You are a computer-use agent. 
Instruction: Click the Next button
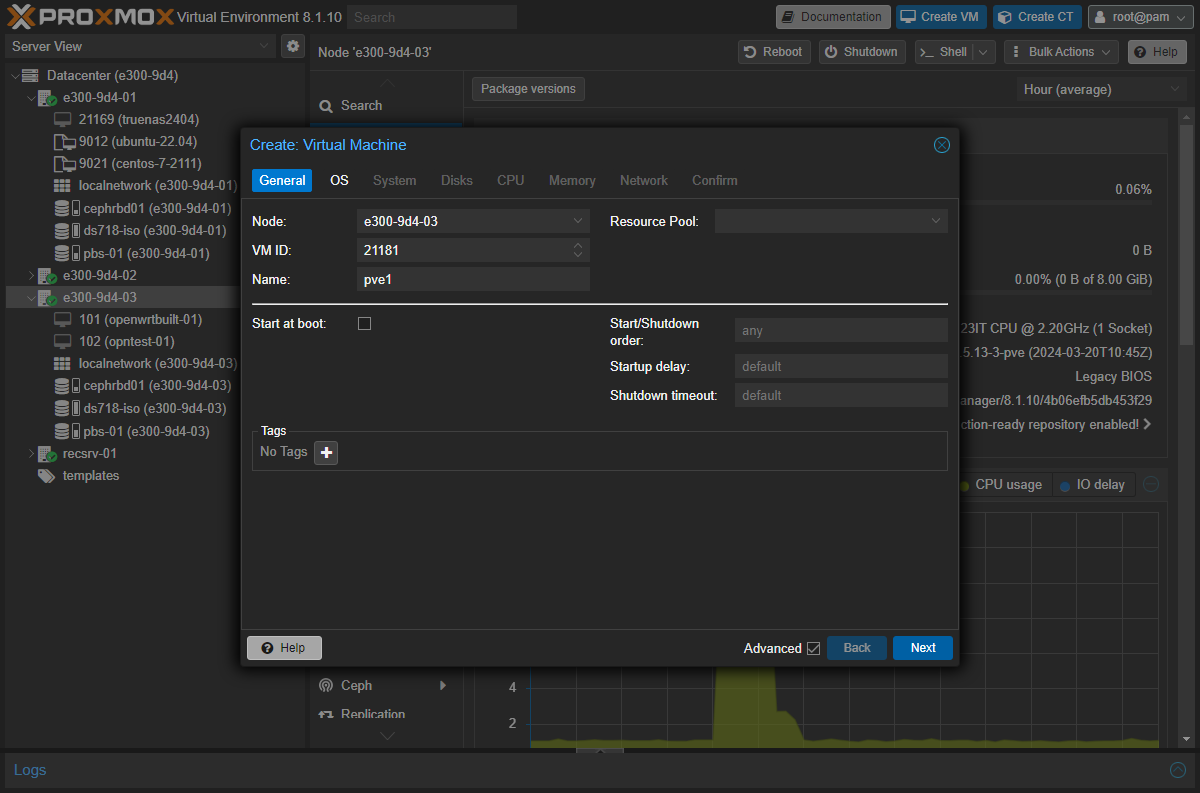coord(923,648)
